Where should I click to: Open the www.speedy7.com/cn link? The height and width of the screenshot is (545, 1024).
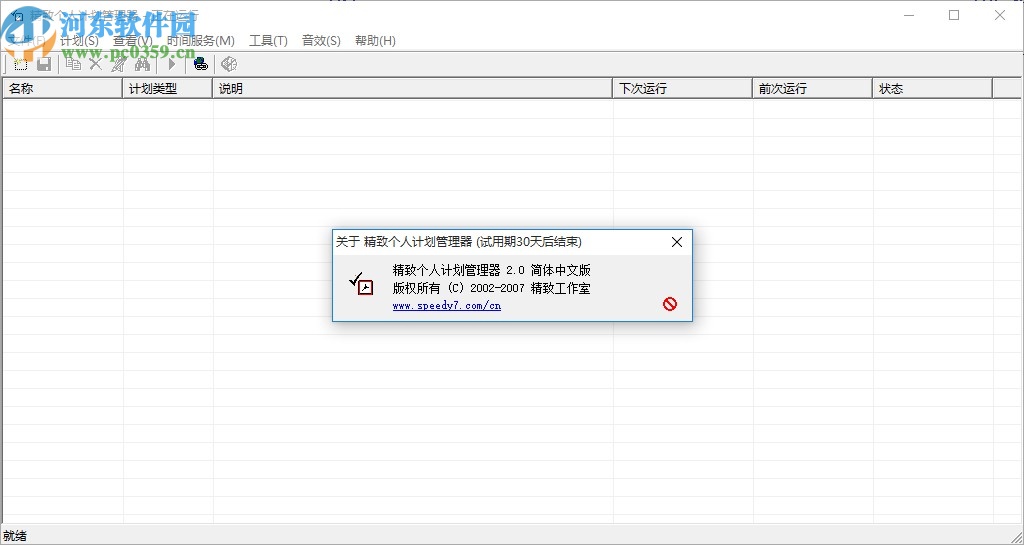[x=447, y=305]
